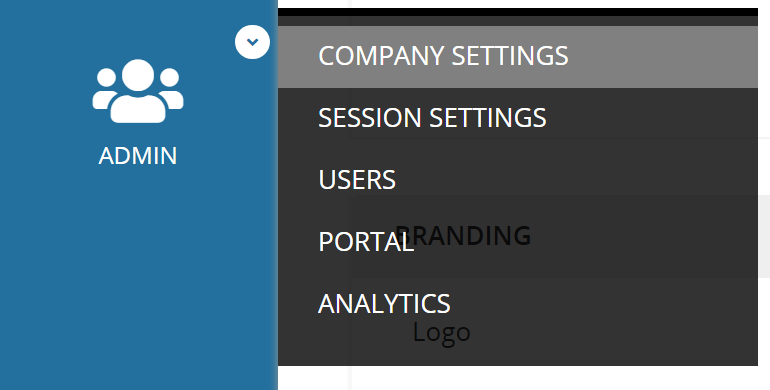
Task: Click the Admin people group icon
Action: 138,91
